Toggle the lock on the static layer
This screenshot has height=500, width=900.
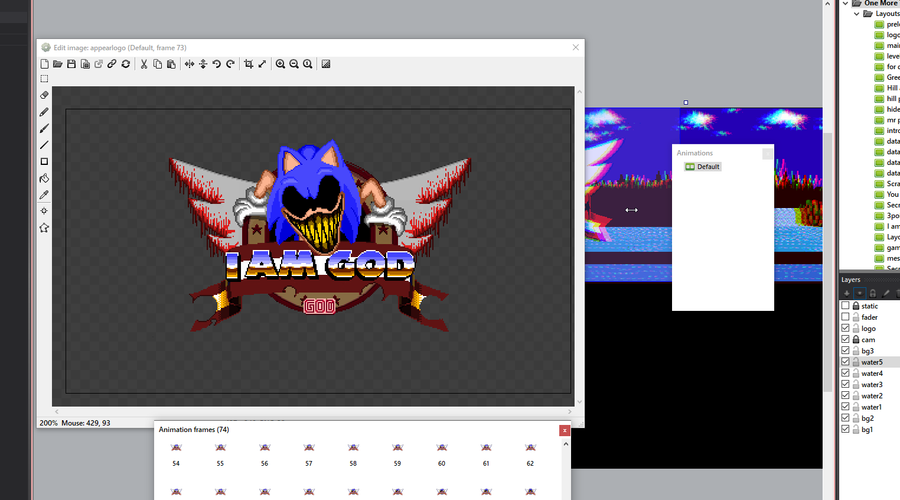click(856, 306)
